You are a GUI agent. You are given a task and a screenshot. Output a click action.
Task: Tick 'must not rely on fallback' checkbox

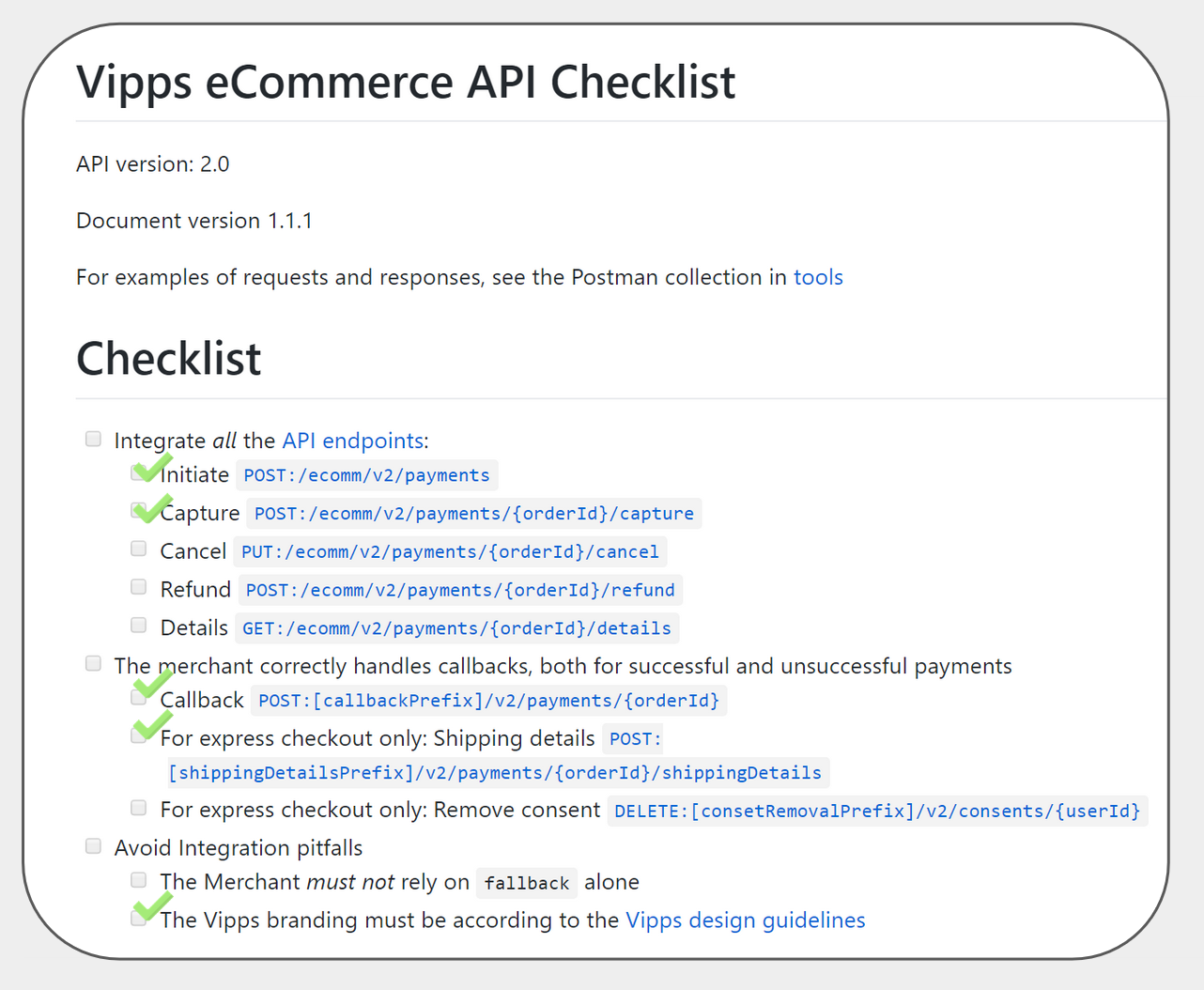point(139,880)
